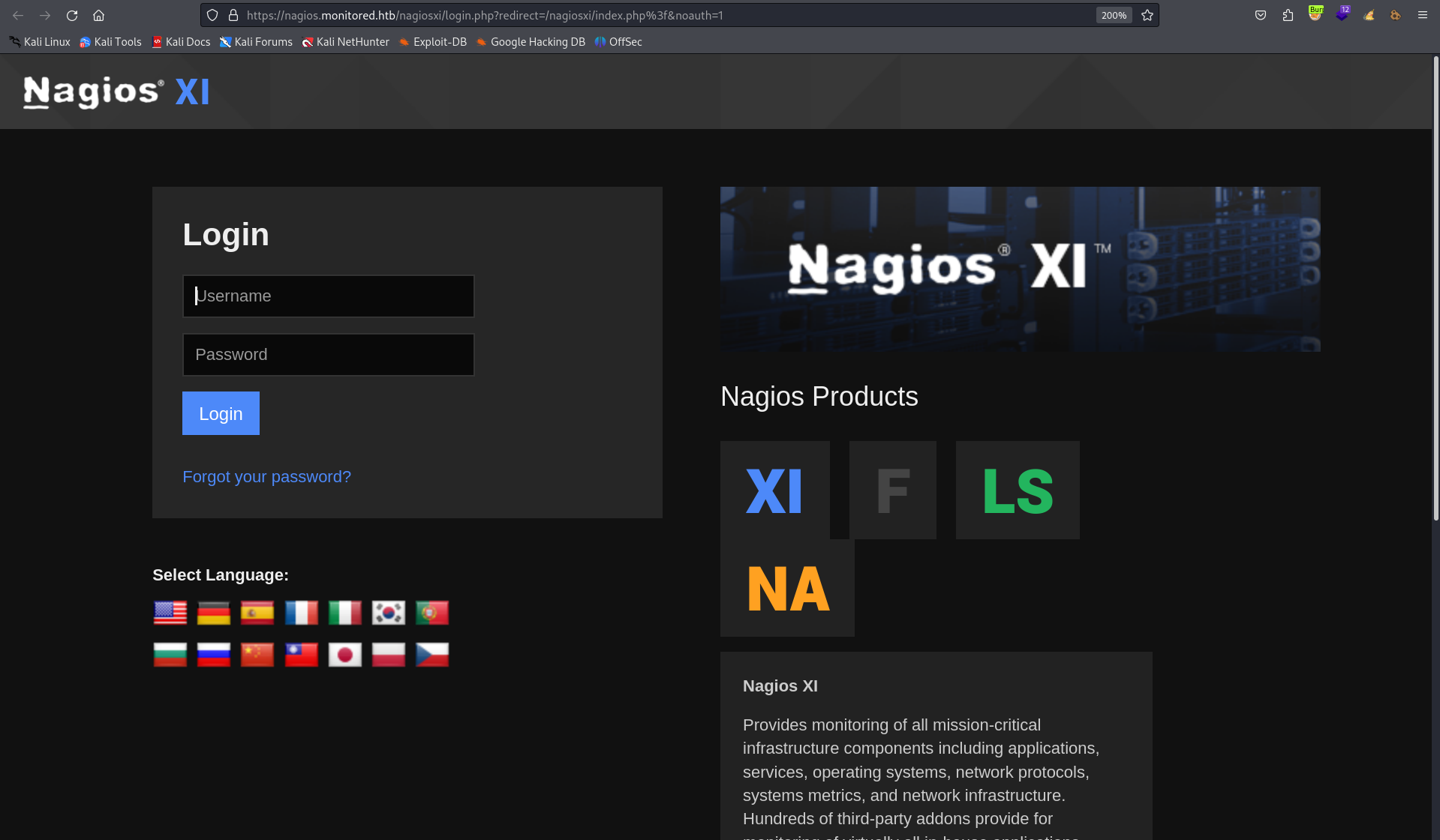1440x840 pixels.
Task: Select Italian language flag
Action: coord(345,613)
